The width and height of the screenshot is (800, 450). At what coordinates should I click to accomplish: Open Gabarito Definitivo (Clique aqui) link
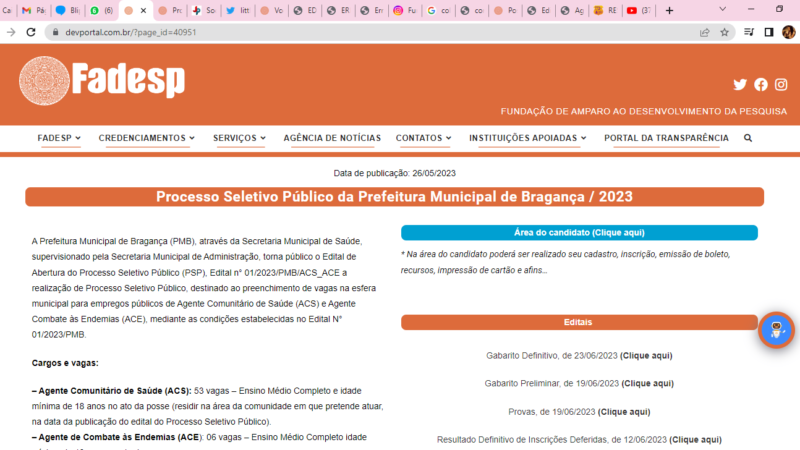pos(645,355)
